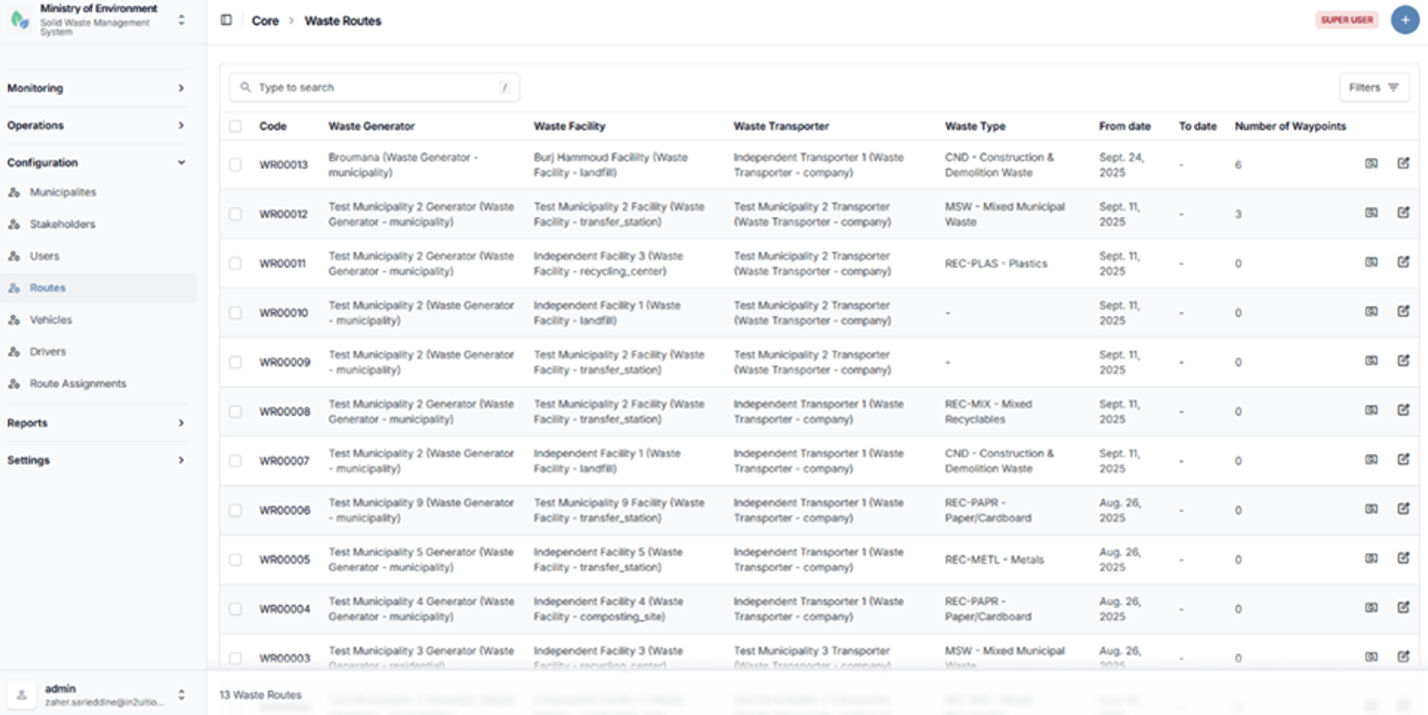Check the box for row WR00006
This screenshot has width=1428, height=715.
[x=235, y=510]
